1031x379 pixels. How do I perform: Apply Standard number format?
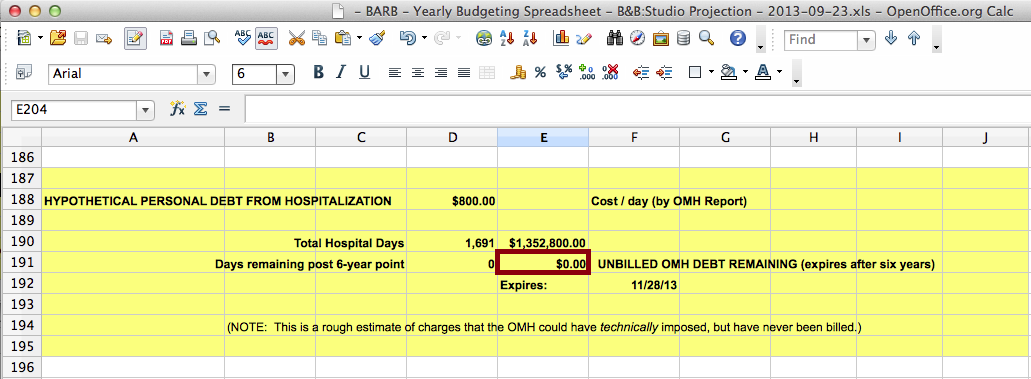[564, 72]
